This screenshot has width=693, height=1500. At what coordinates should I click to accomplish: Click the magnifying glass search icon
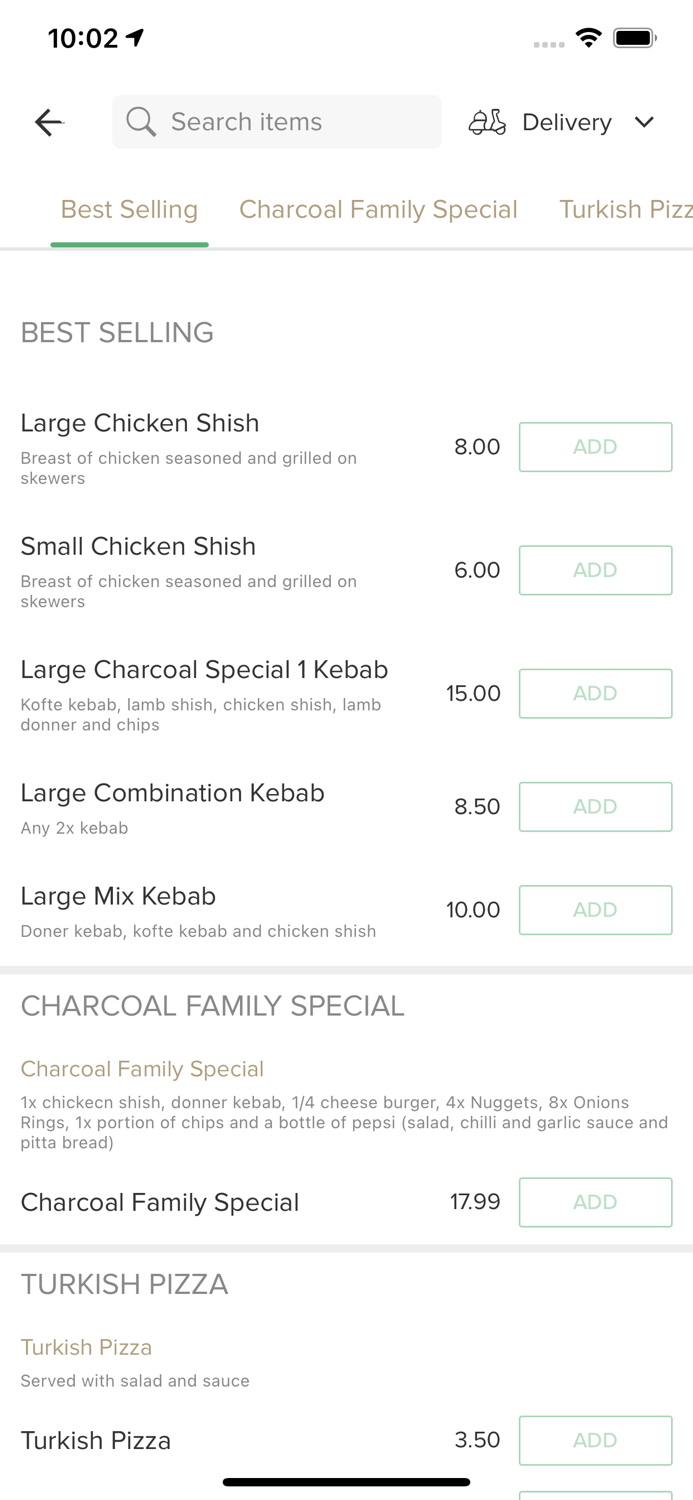point(141,122)
